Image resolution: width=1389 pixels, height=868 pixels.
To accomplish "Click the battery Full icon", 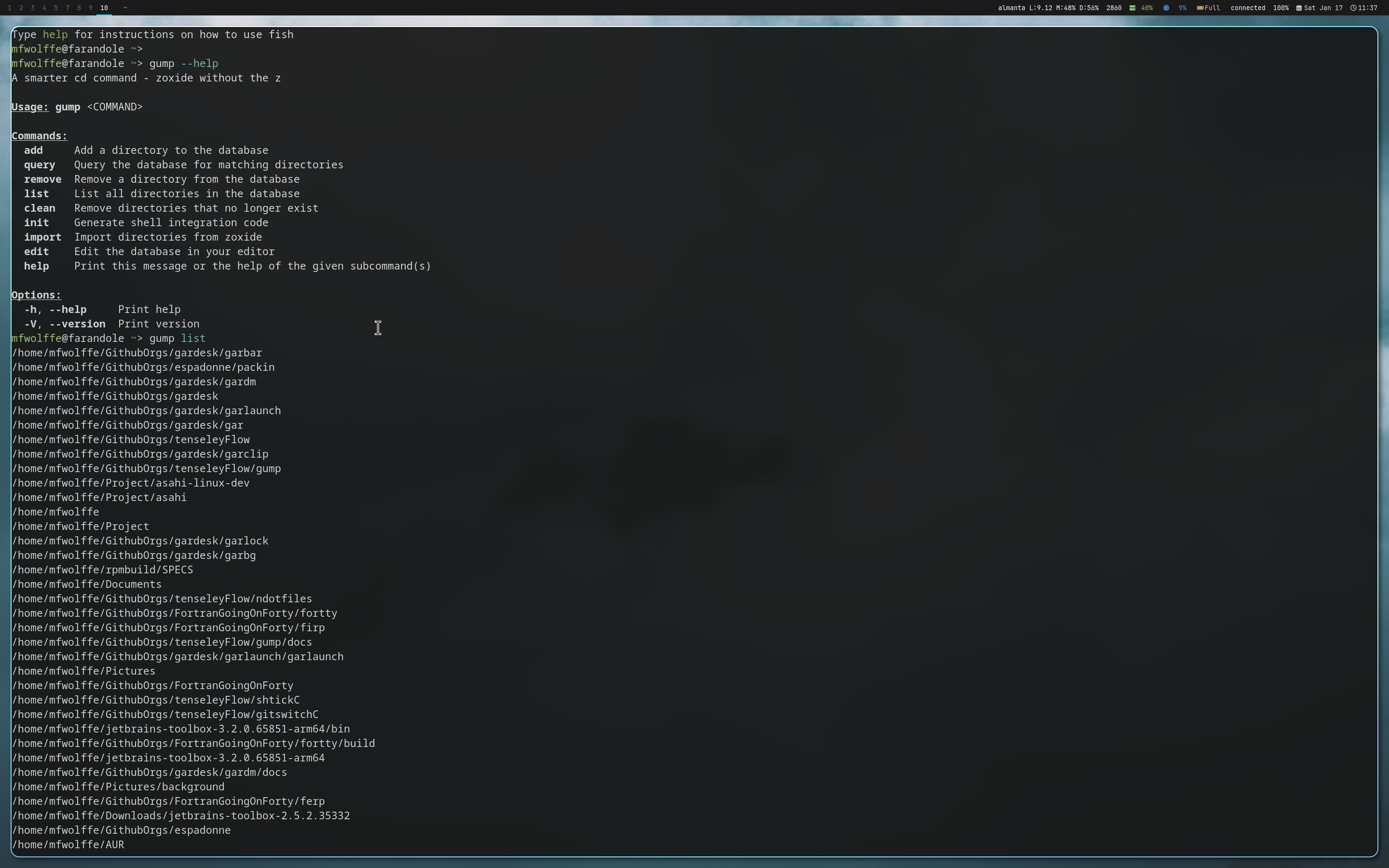I will pos(1200,8).
